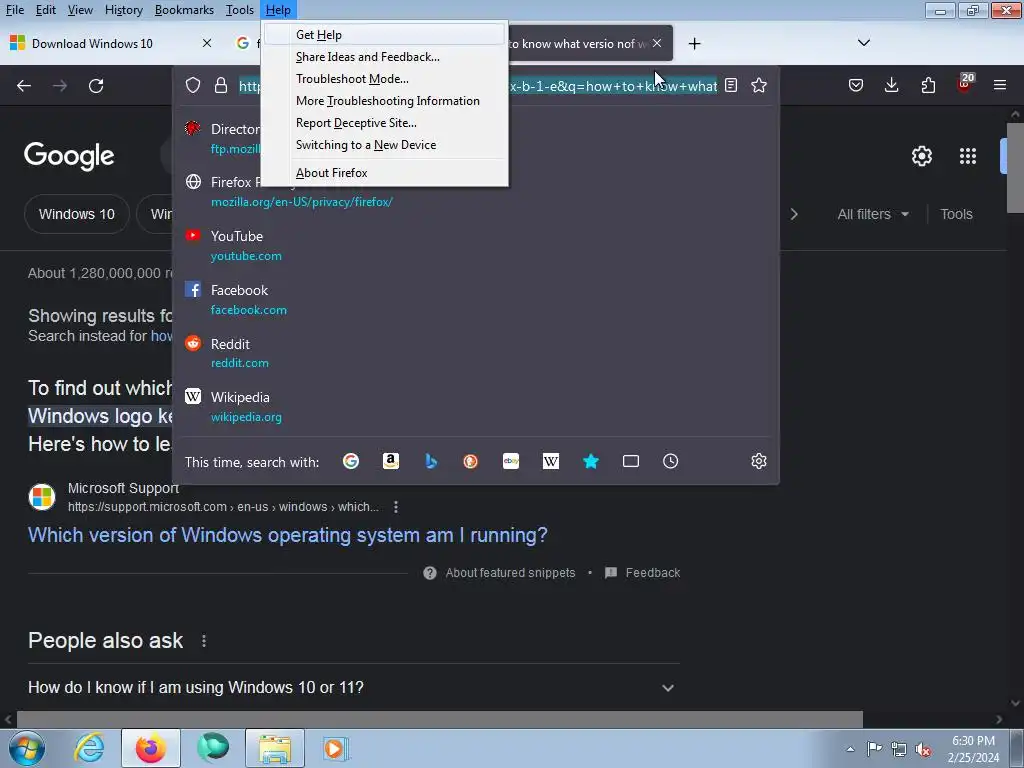The image size is (1024, 768).
Task: Open the Microsoft Support result options dots
Action: tap(396, 507)
